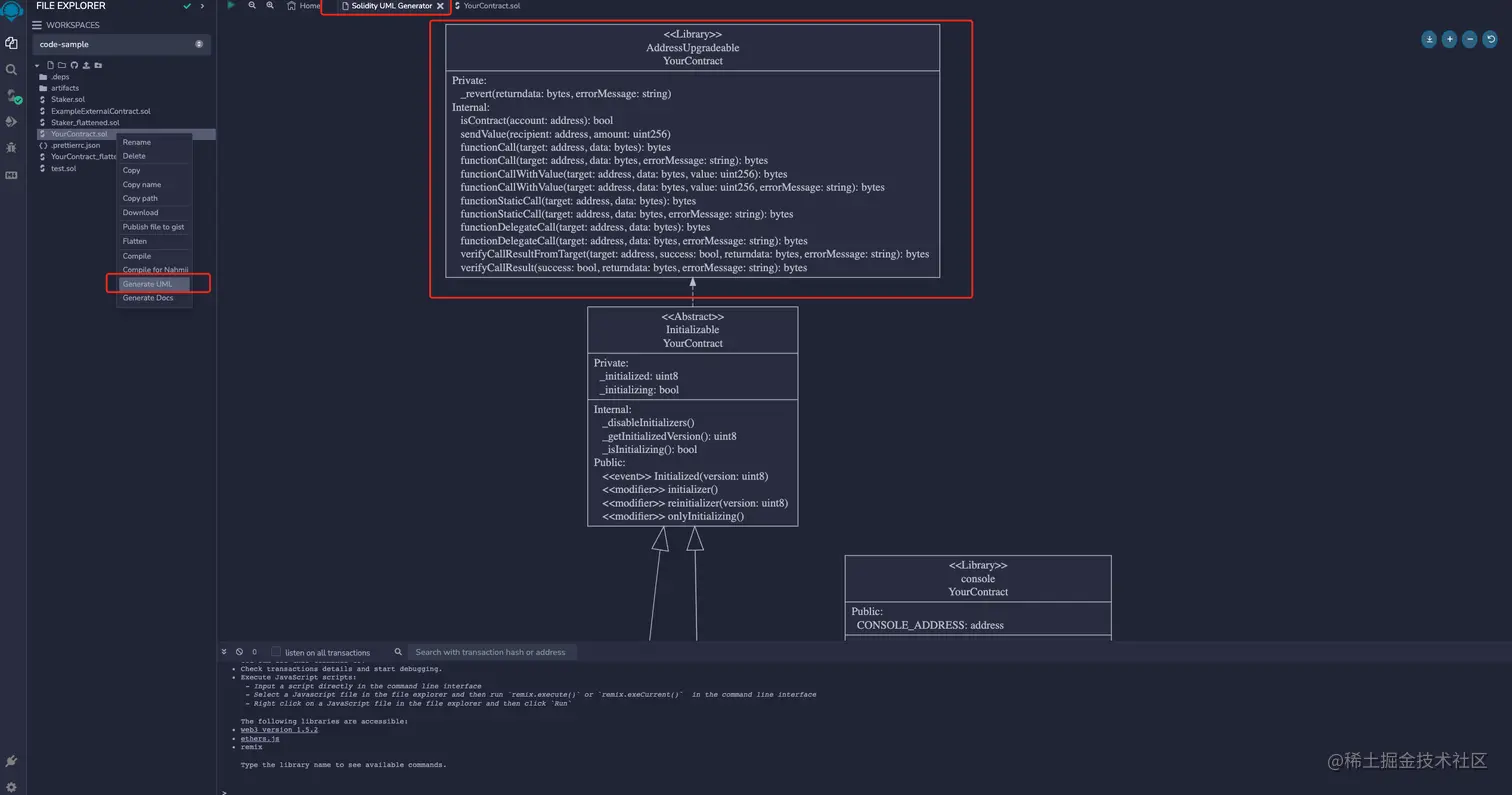This screenshot has height=795, width=1512.
Task: Hide the File Explorer panel with chevron
Action: (x=202, y=6)
